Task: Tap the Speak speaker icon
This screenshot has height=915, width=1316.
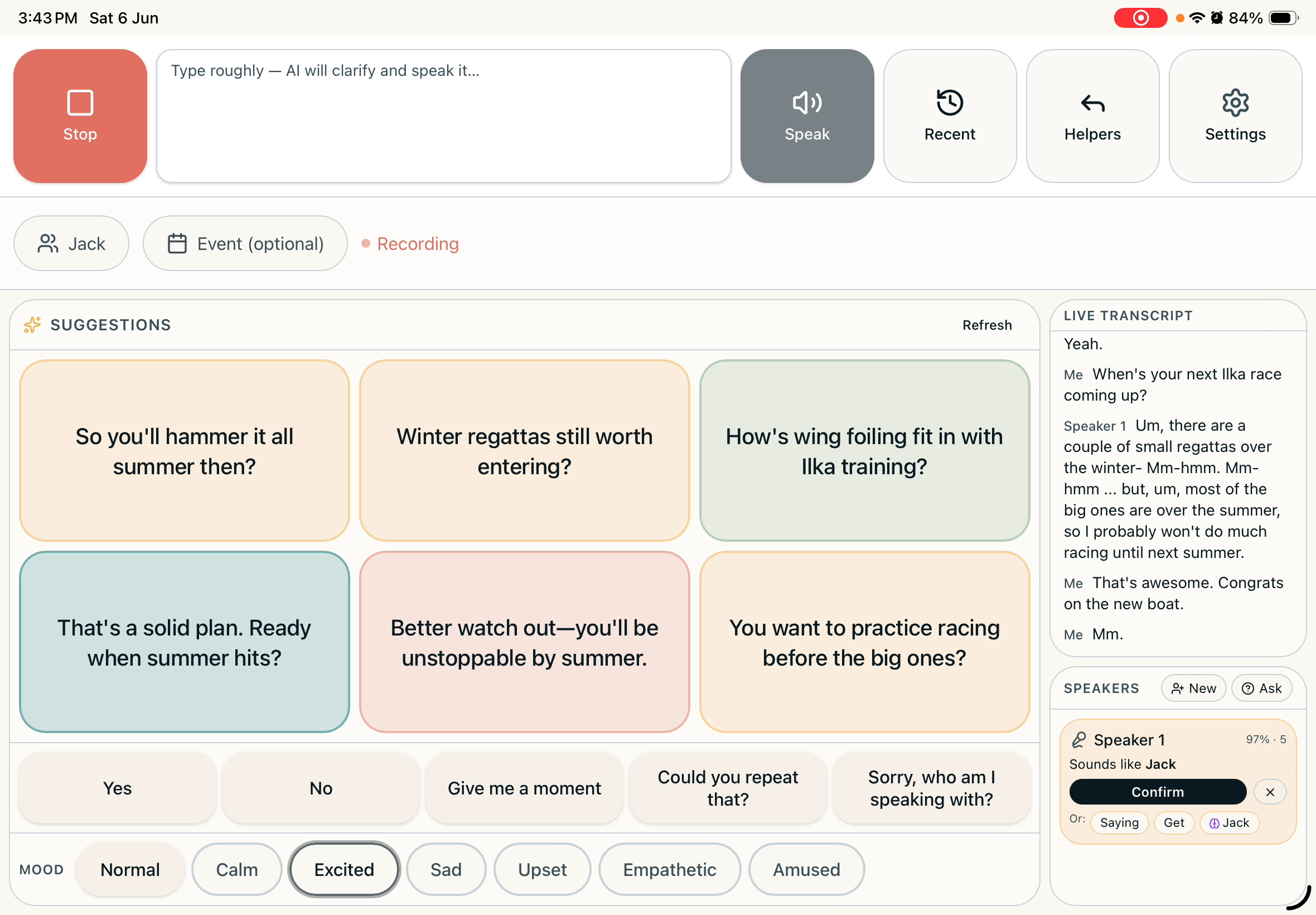Action: [807, 103]
